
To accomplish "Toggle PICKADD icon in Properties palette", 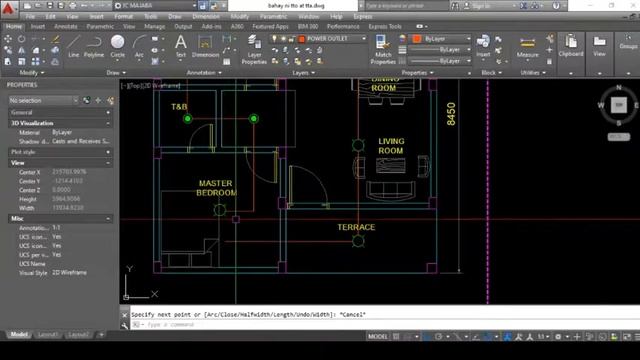I will 87,100.
